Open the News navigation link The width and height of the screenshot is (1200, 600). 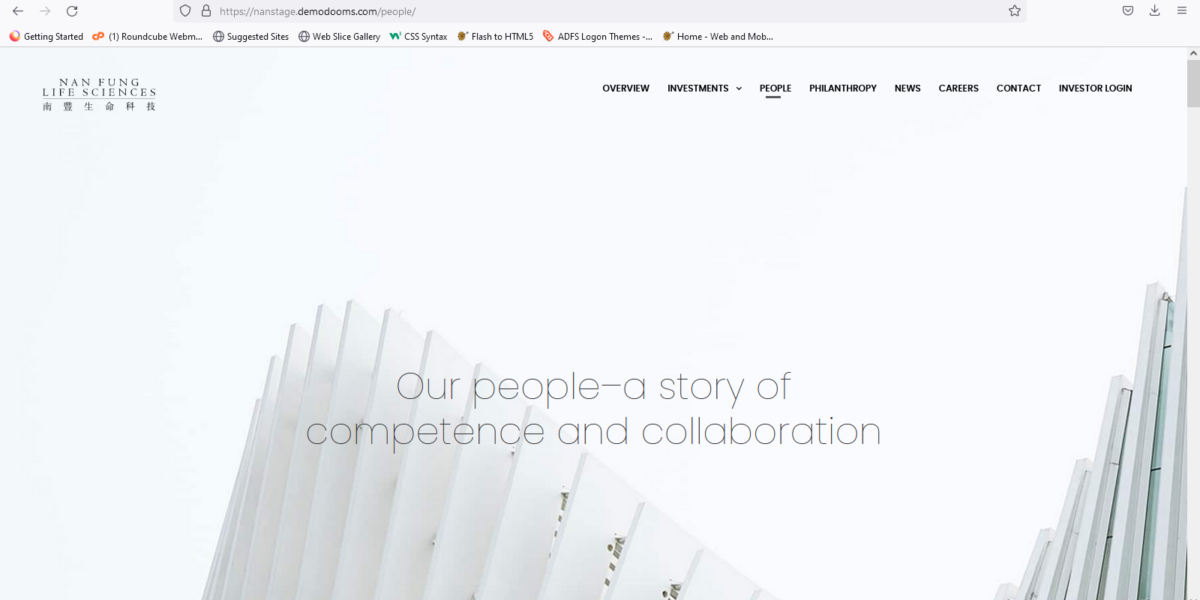[x=907, y=88]
